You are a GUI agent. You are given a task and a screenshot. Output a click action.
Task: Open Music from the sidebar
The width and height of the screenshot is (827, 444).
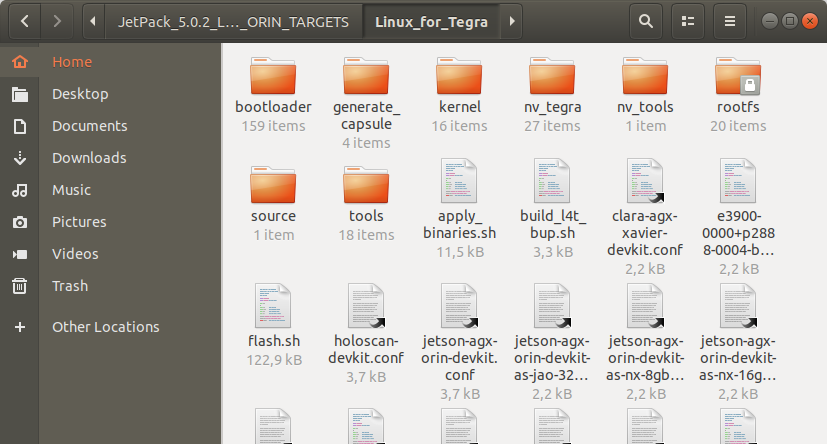point(71,190)
